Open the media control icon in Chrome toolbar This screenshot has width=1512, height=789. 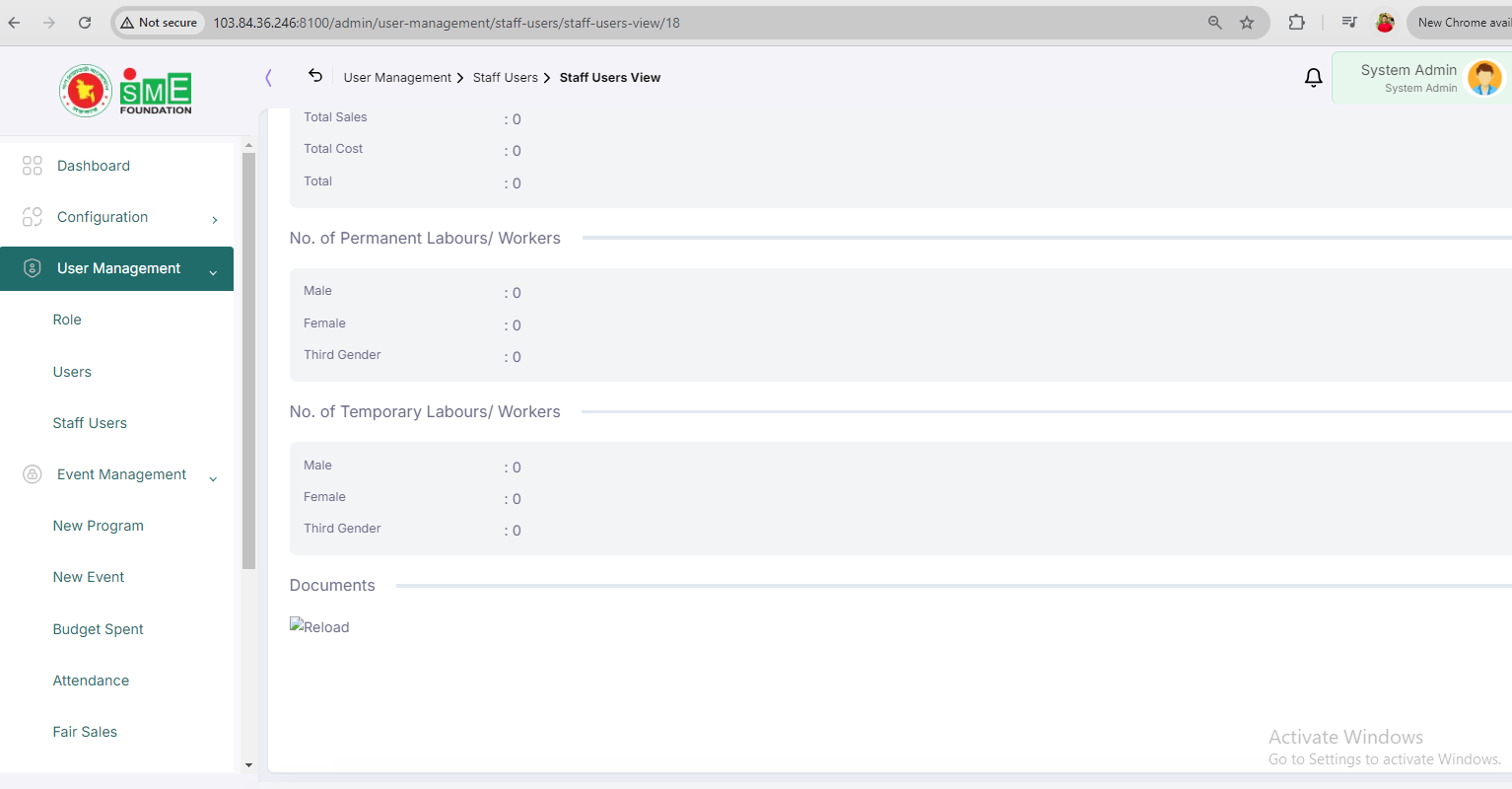coord(1349,23)
